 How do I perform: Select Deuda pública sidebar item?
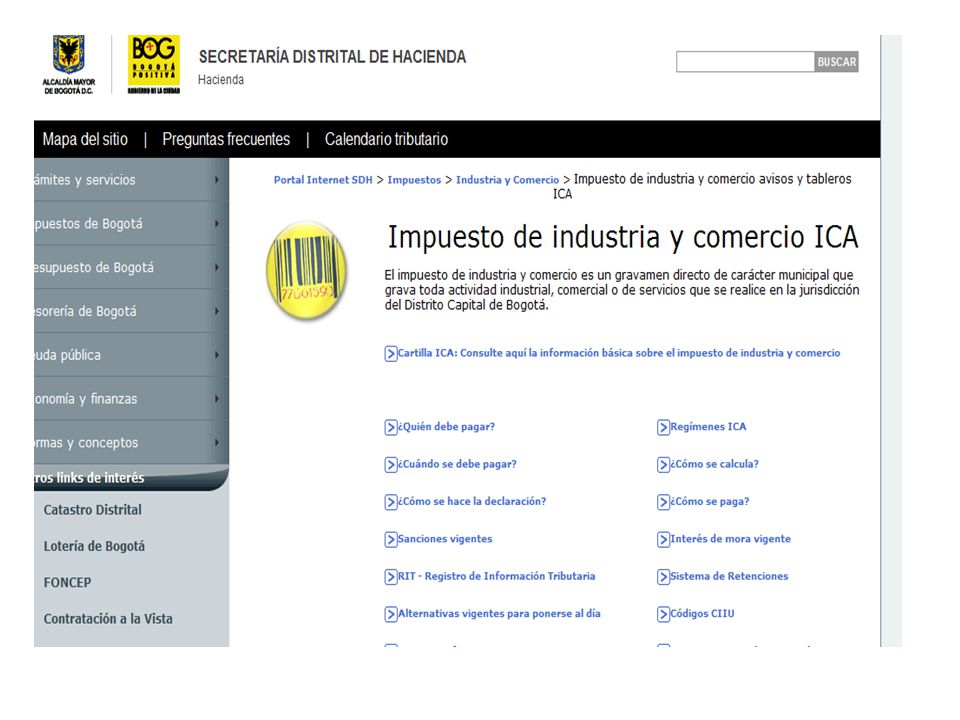[131, 355]
